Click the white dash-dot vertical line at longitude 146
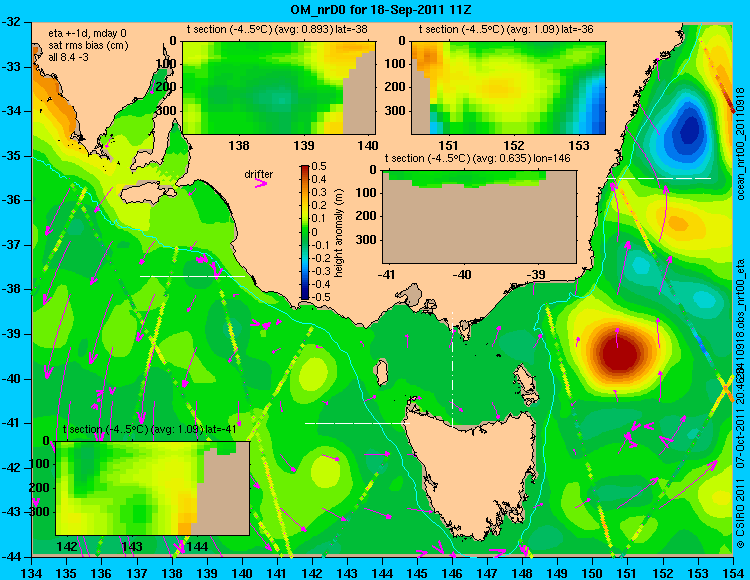The height and width of the screenshot is (580, 750). click(x=452, y=370)
